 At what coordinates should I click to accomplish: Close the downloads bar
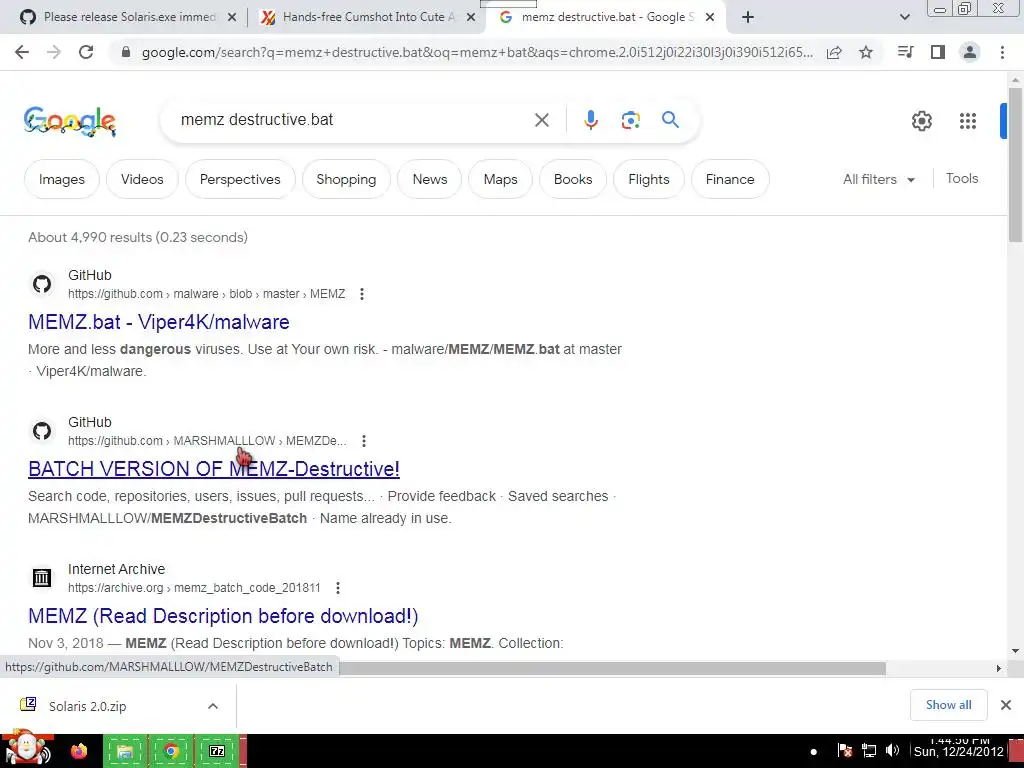[1006, 705]
